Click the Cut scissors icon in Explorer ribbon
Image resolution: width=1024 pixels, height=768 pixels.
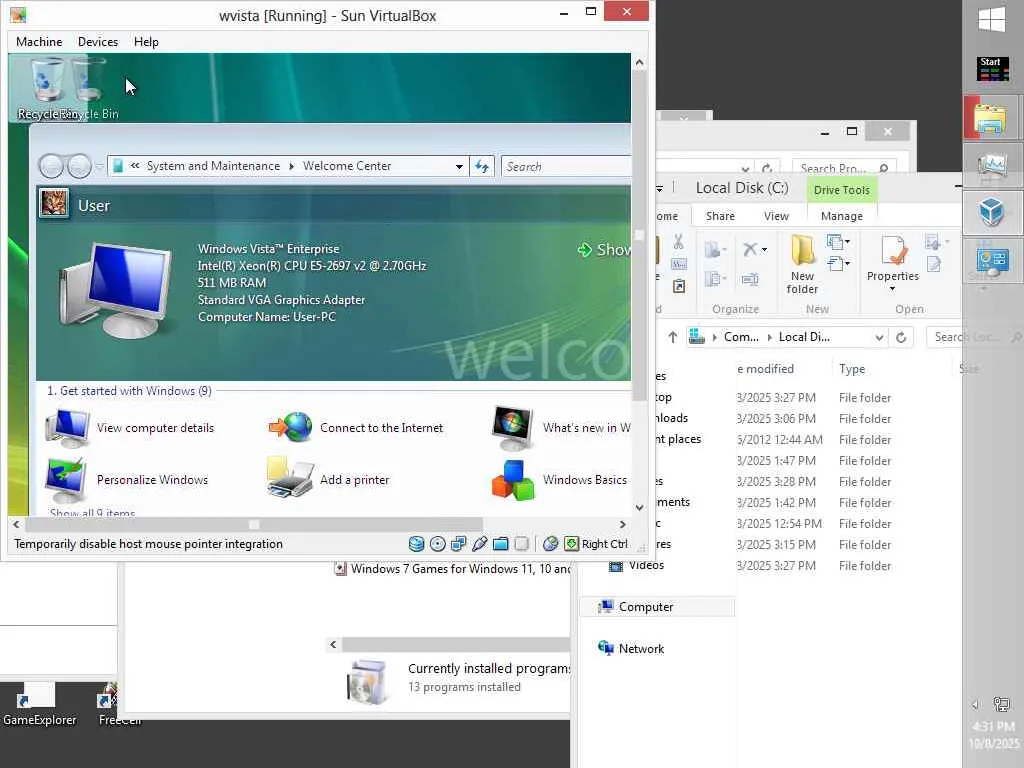coord(679,242)
